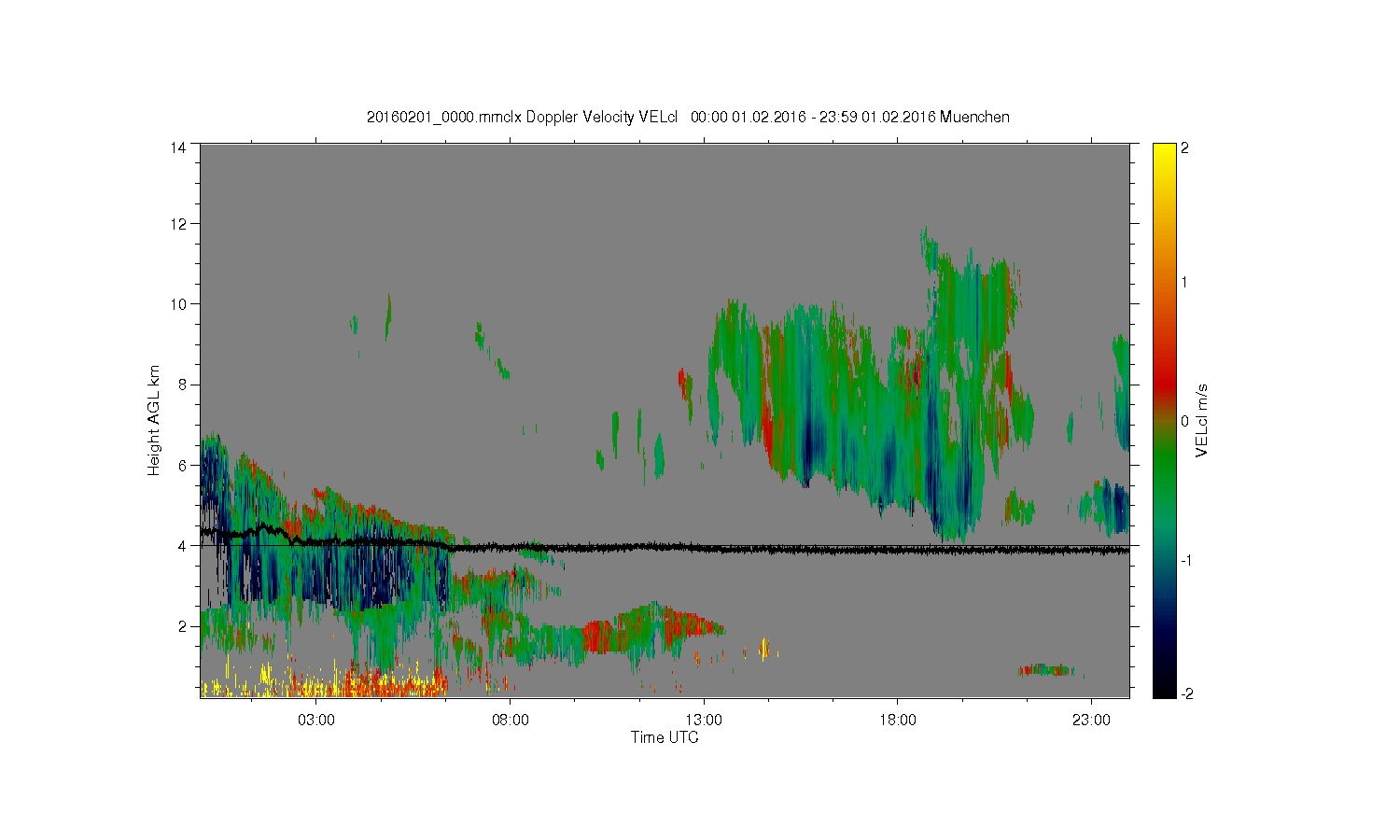
Task: Click the 6 km height tick label
Action: click(x=183, y=465)
